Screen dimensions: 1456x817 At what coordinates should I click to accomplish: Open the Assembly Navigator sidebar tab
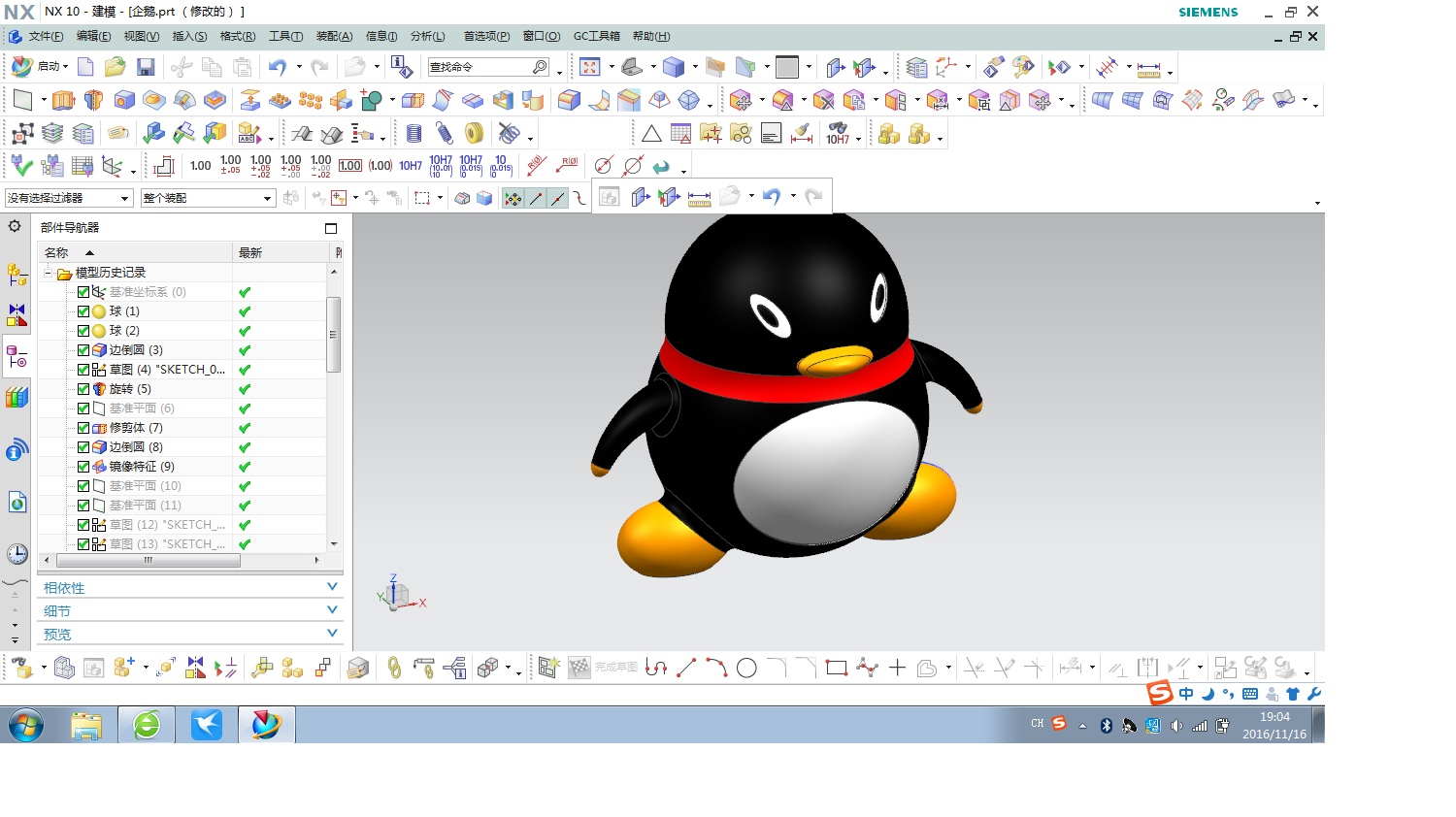[x=17, y=276]
